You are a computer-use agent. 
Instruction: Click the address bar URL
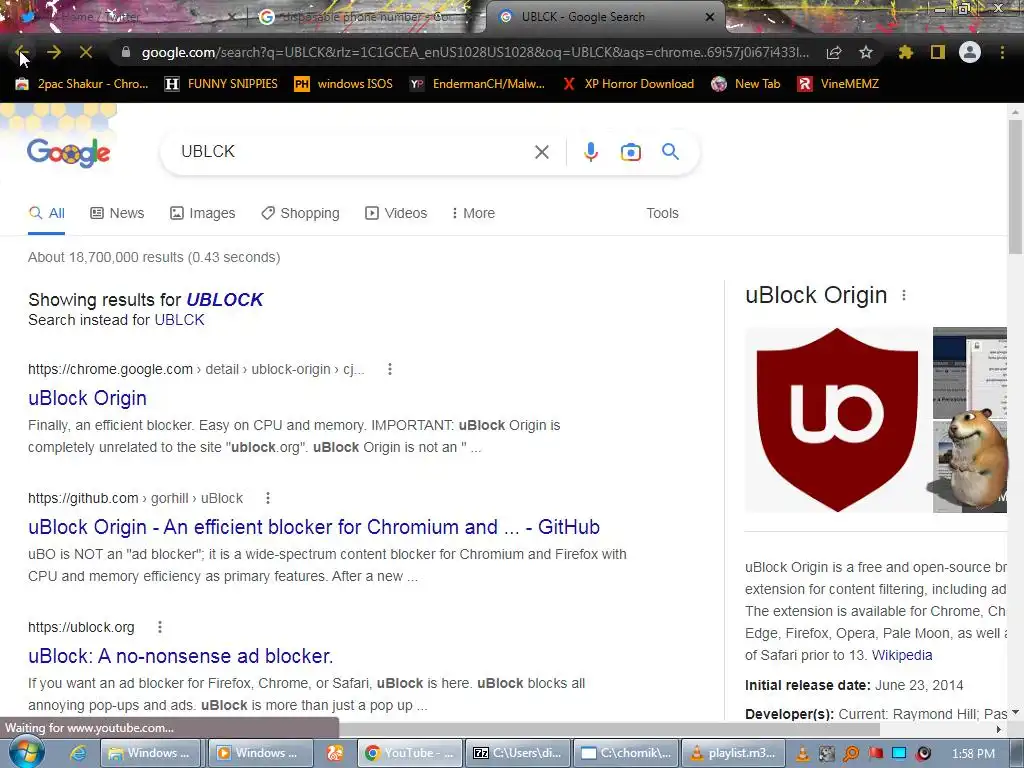[x=475, y=52]
